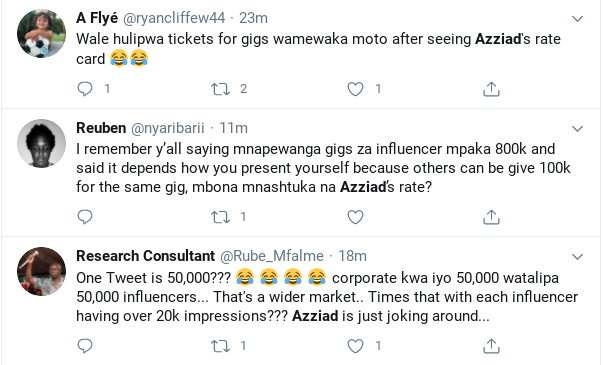Like Research Consultant's tweet
This screenshot has height=365, width=603.
coord(355,346)
